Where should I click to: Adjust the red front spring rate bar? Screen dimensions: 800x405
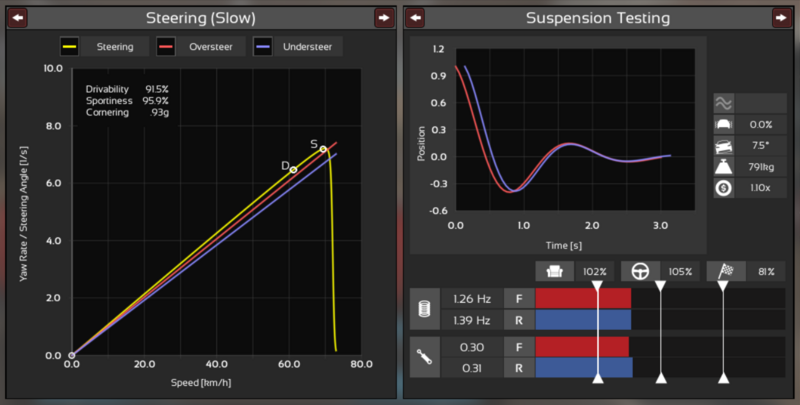tap(583, 297)
